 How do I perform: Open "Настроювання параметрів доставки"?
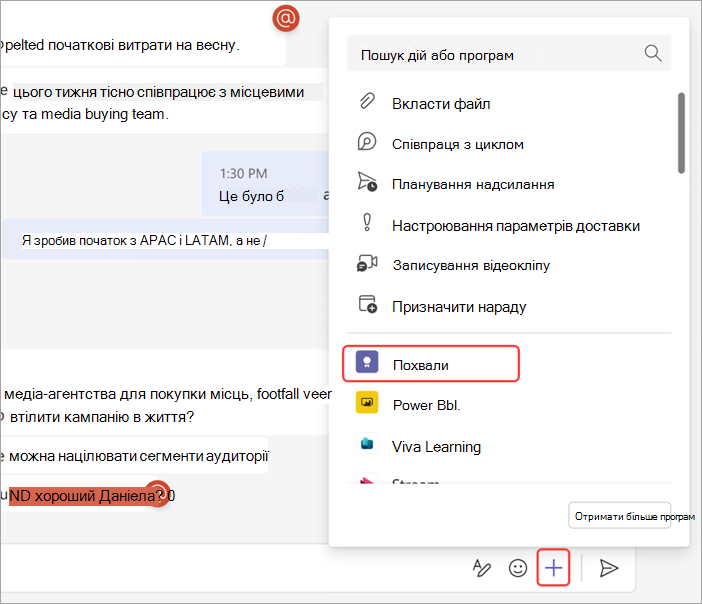pos(516,226)
